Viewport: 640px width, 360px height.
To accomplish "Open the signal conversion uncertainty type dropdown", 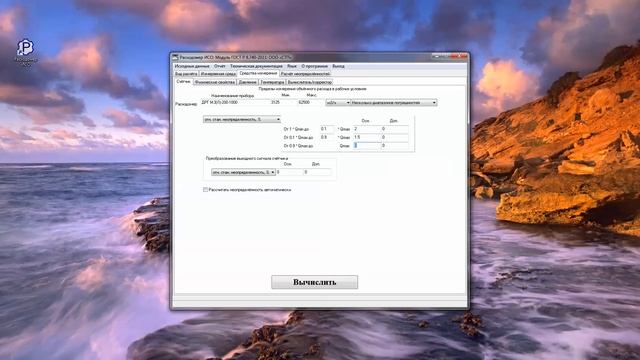I will point(243,172).
